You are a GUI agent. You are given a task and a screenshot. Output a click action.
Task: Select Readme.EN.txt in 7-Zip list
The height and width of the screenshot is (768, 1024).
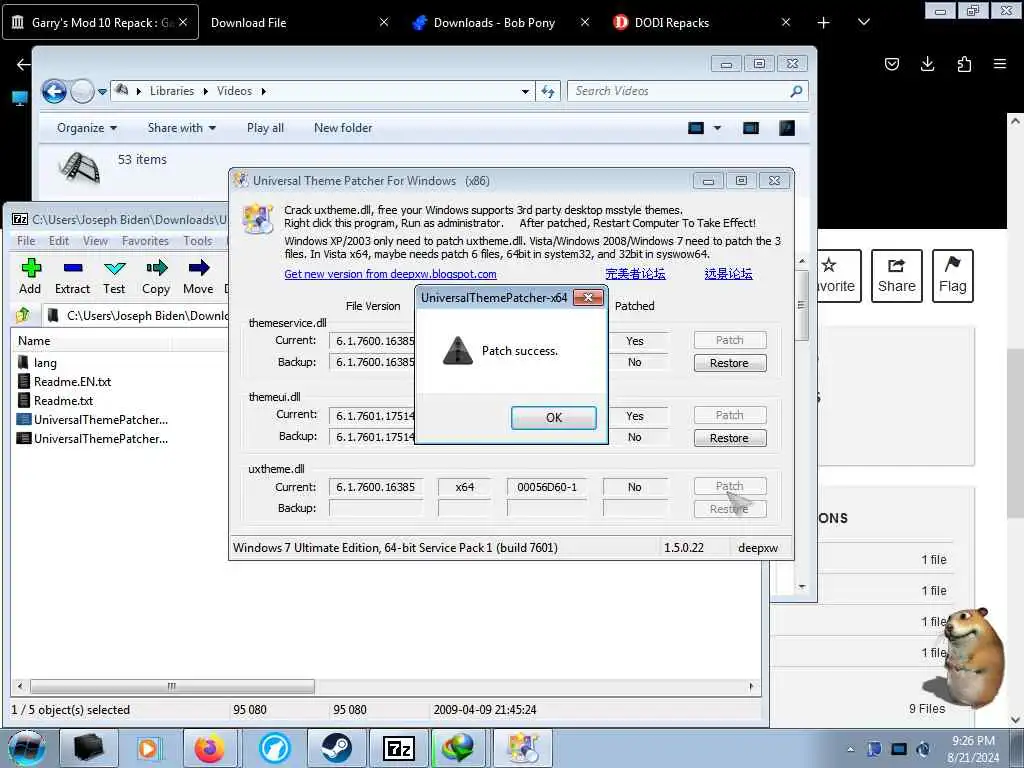(72, 381)
